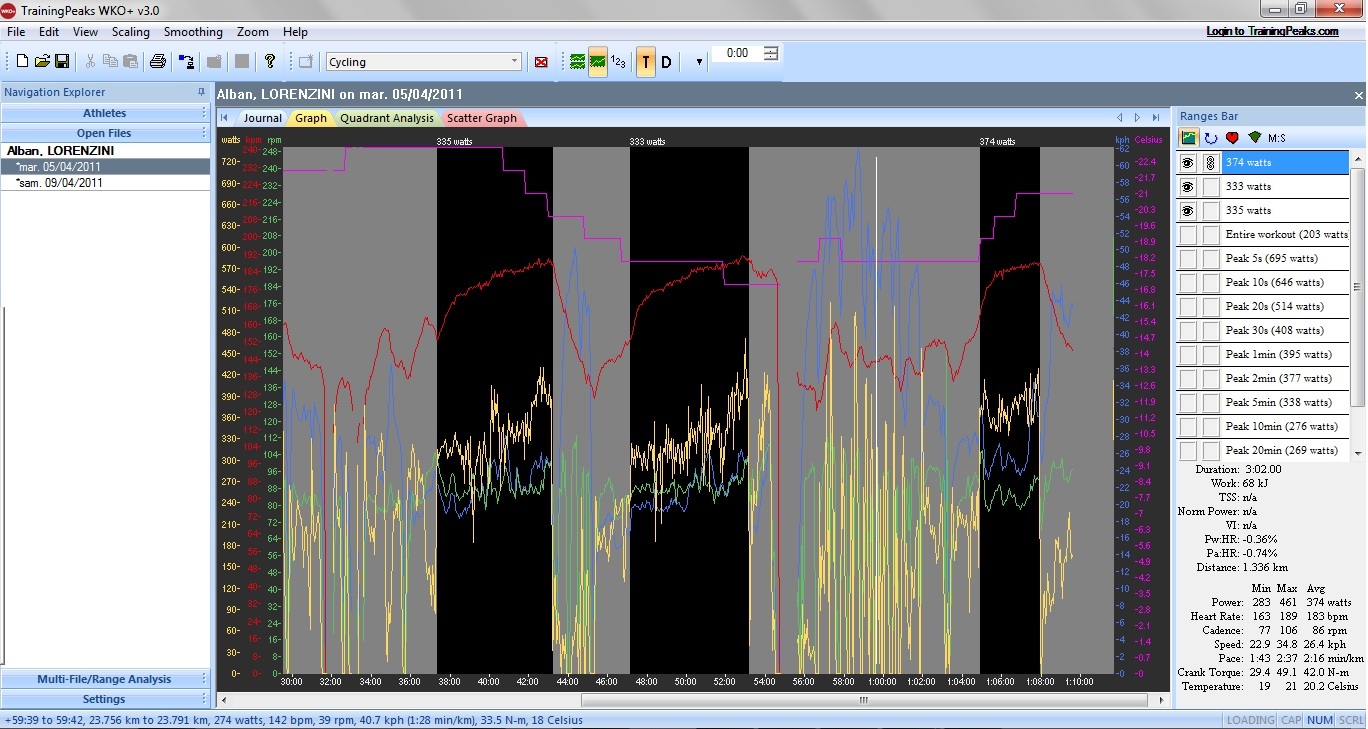Enable visibility for Peak 5s range
Screen dimensions: 1368x729
pos(1188,258)
